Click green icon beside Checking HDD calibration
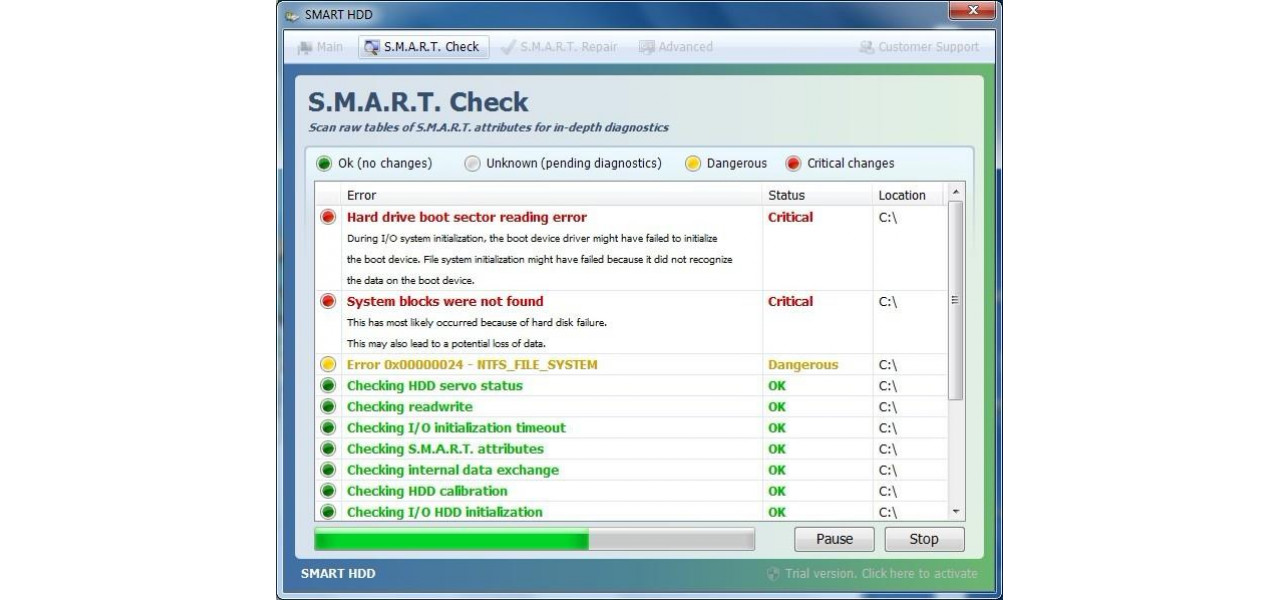 327,491
